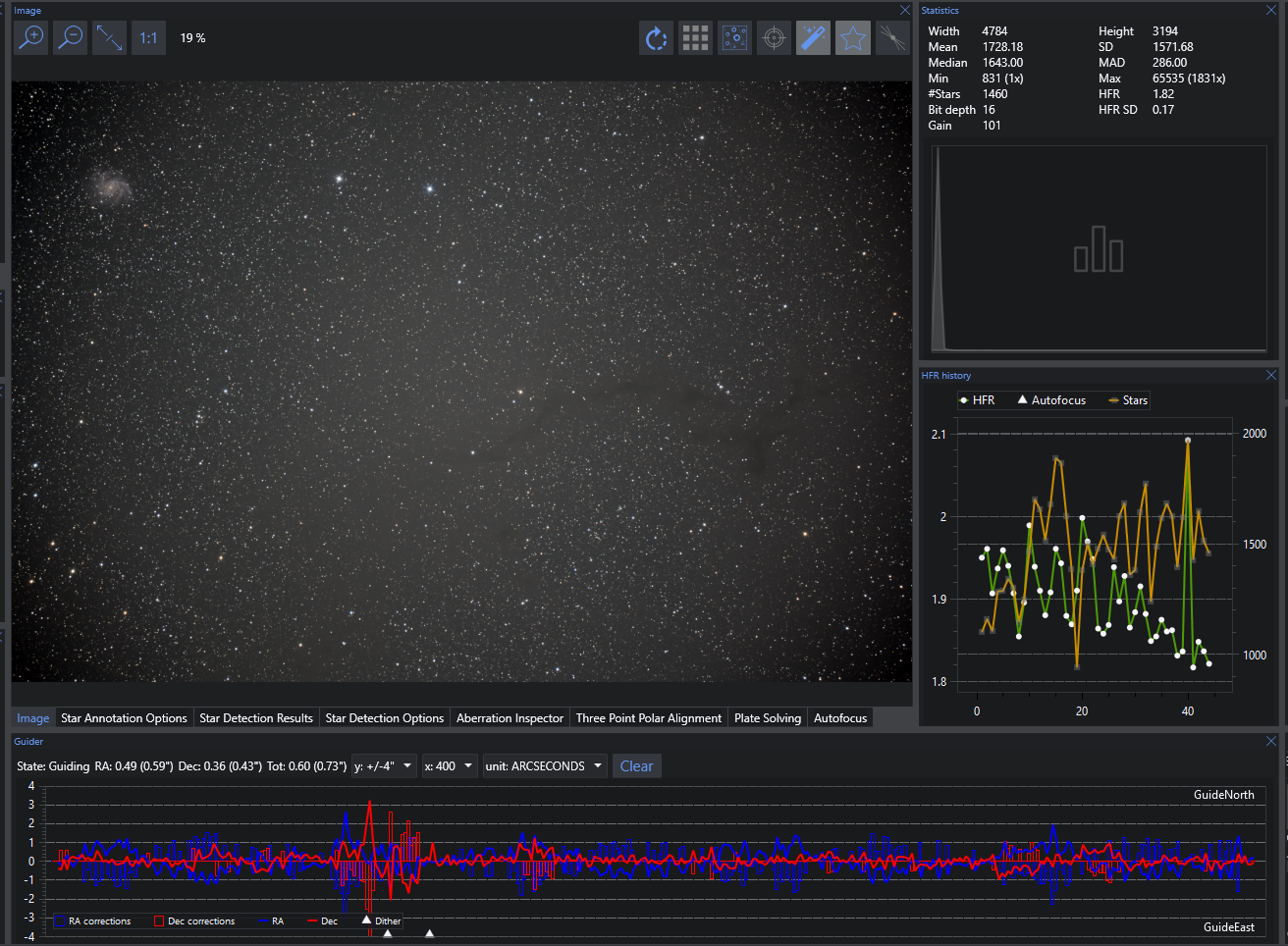Open the Three Point Polar Alignment tab

[x=648, y=718]
